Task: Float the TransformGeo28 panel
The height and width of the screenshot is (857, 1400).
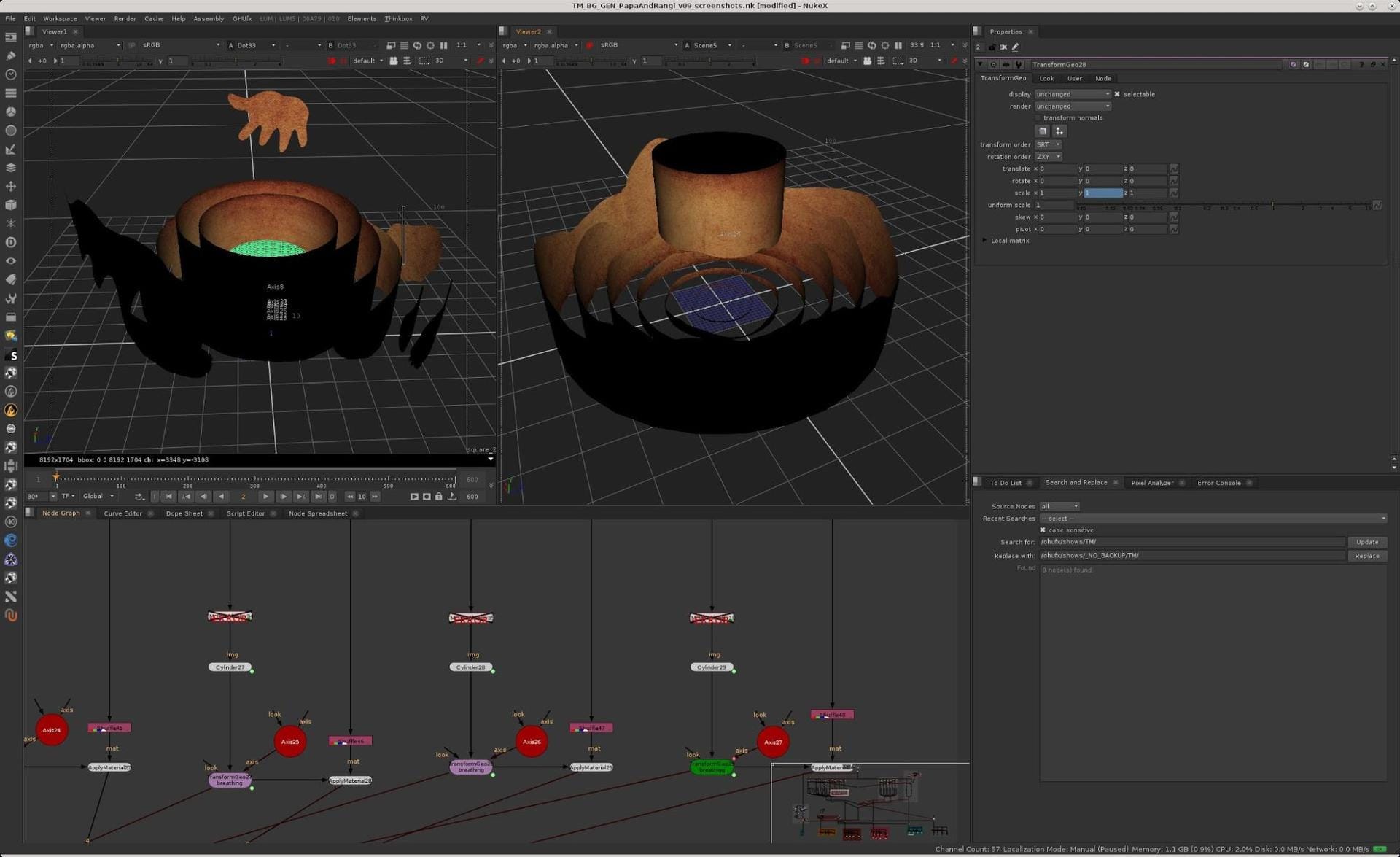Action: [x=1372, y=64]
